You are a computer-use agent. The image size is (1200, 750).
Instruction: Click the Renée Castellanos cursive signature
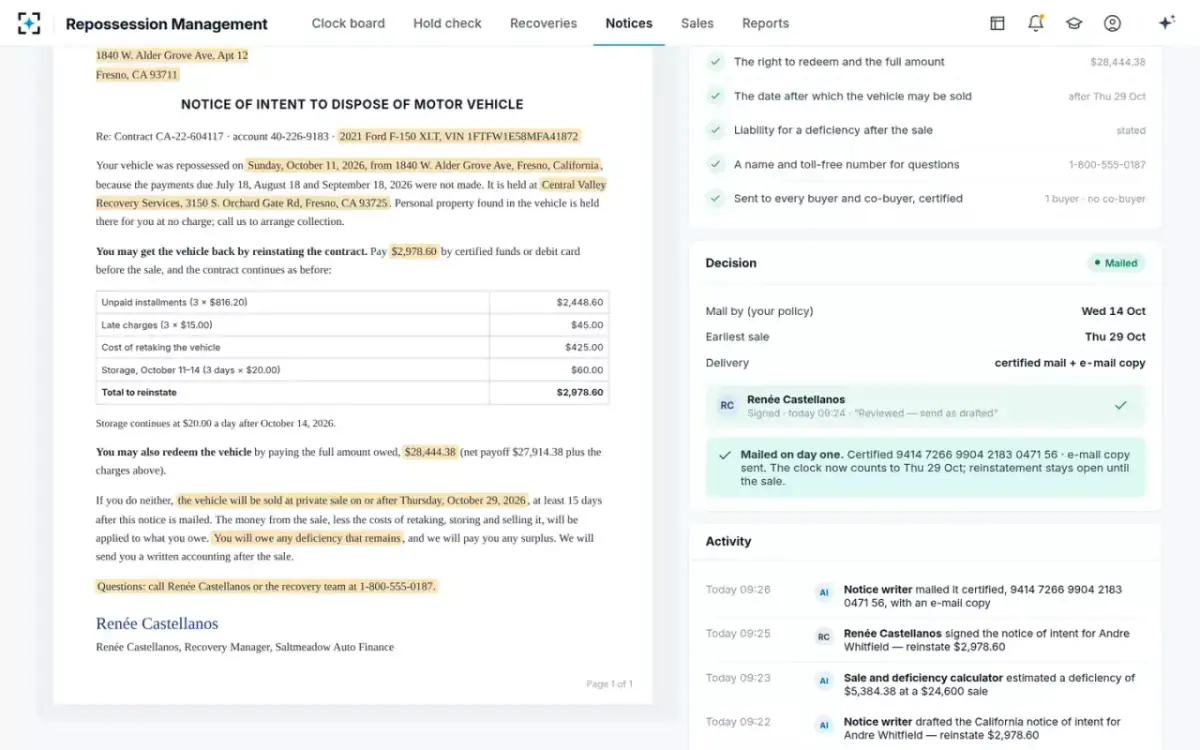[x=157, y=623]
